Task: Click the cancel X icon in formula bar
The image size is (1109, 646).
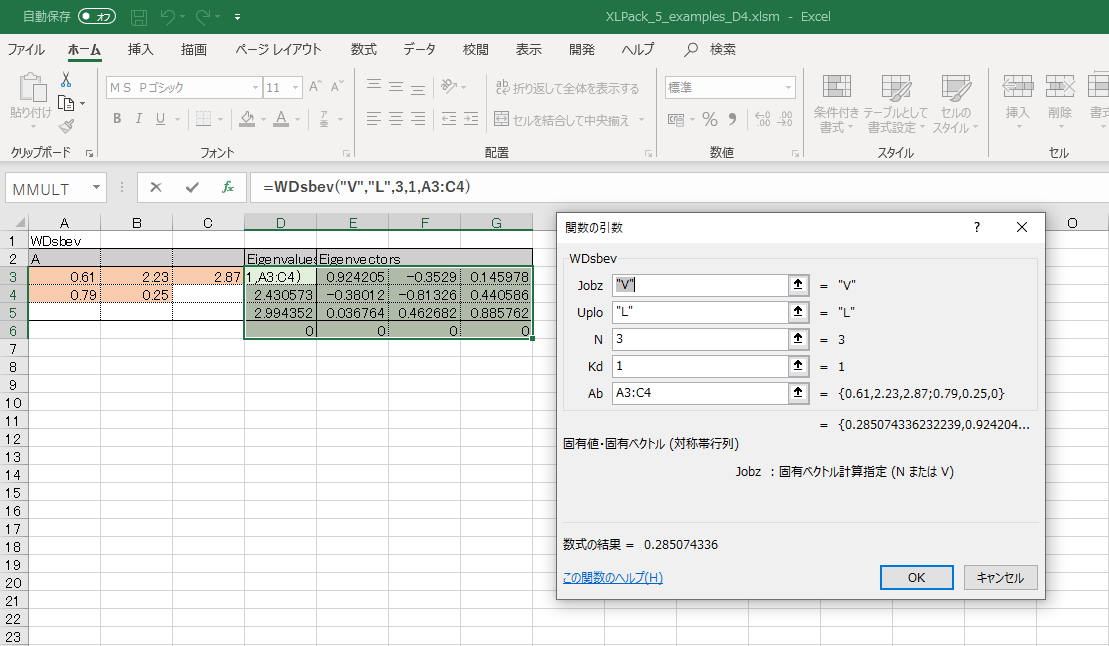Action: pos(156,187)
